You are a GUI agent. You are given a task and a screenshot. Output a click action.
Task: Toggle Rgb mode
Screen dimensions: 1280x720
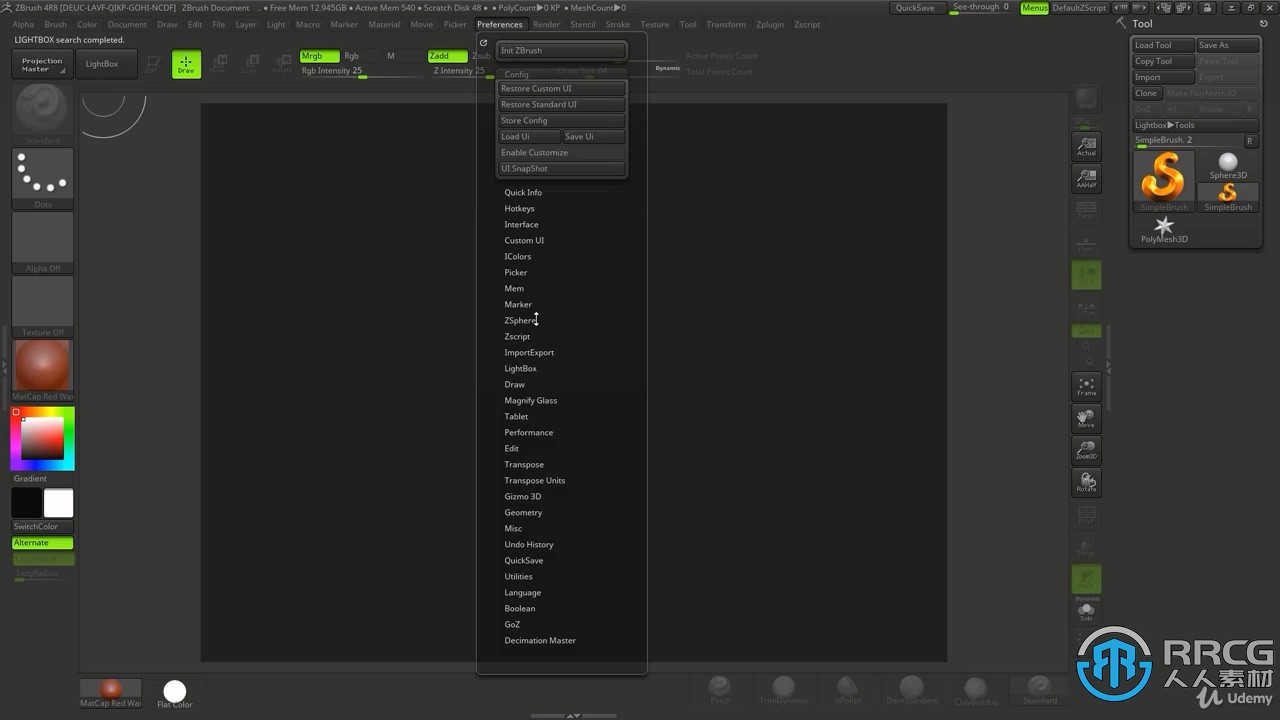(351, 56)
